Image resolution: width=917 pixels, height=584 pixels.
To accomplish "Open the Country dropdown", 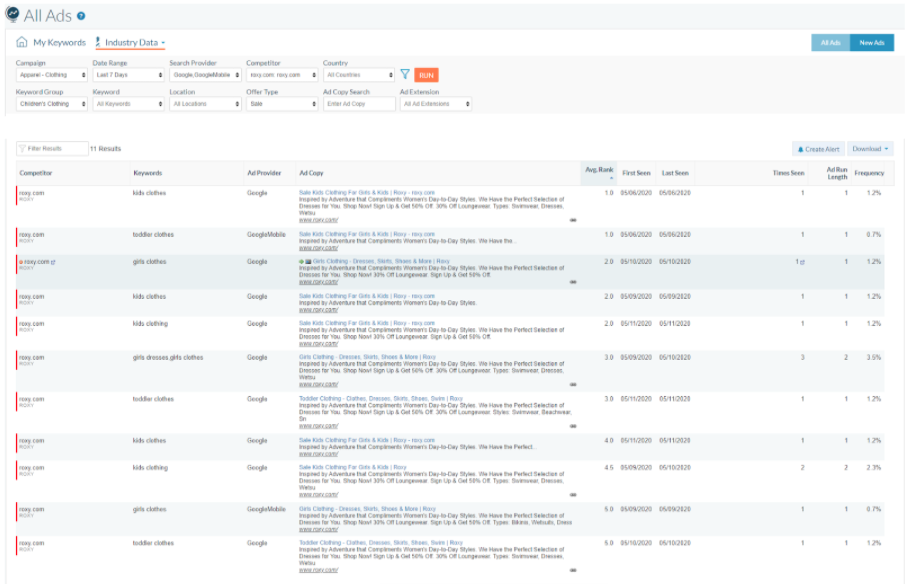I will (359, 75).
